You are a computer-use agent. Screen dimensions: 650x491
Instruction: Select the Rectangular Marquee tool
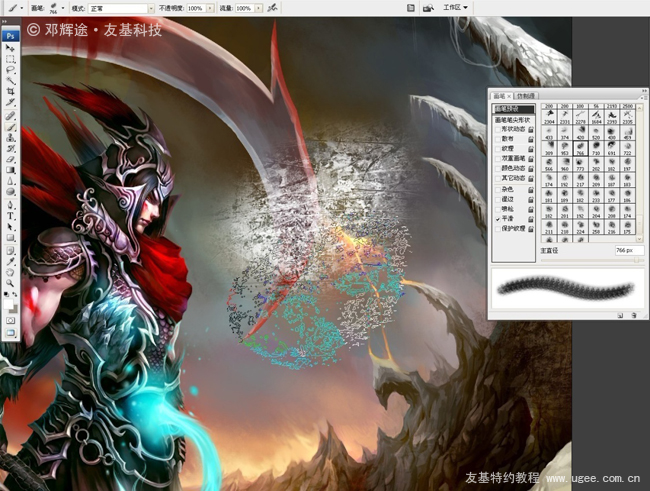pyautogui.click(x=10, y=59)
